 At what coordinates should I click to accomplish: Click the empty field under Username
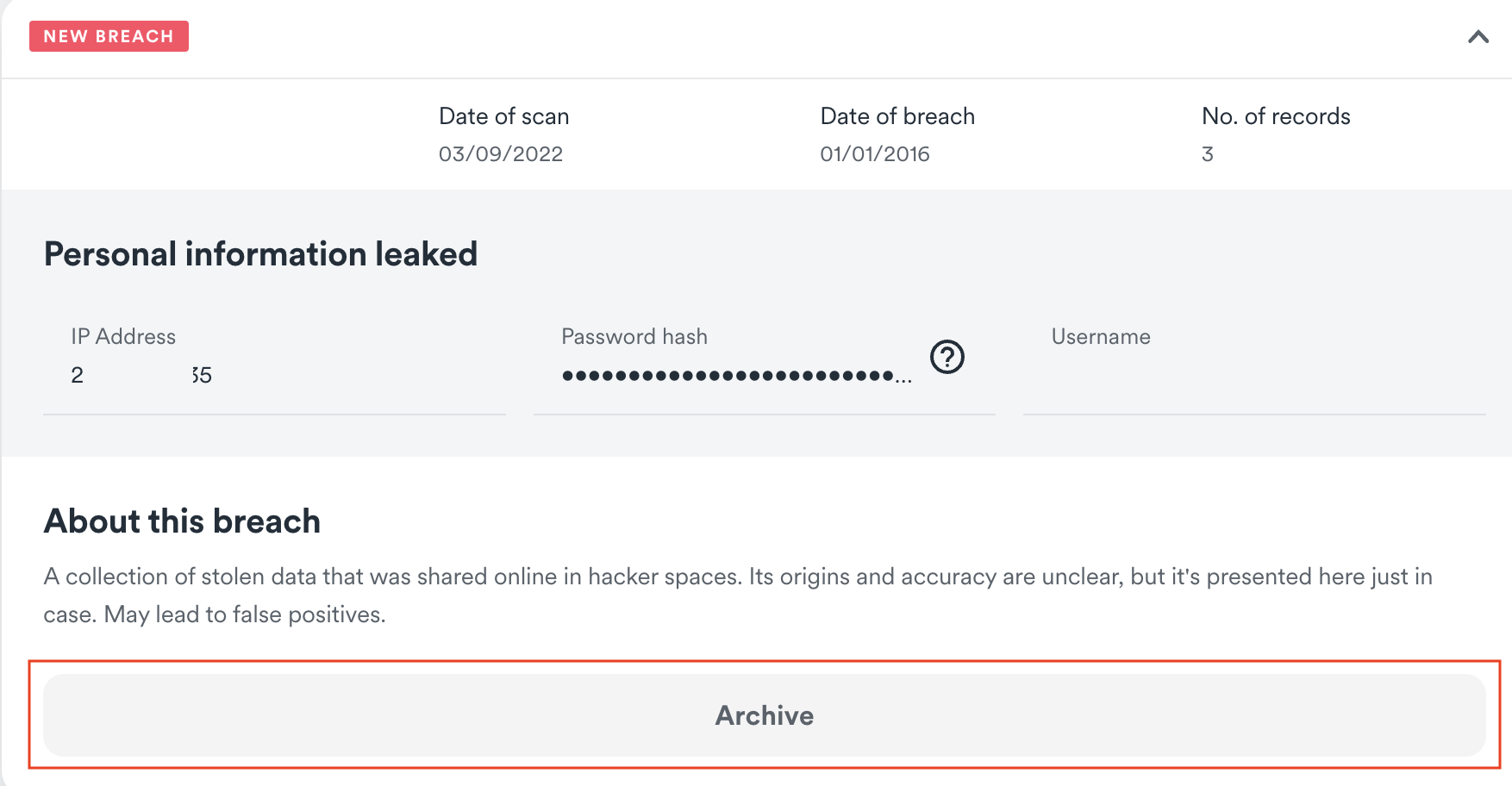pyautogui.click(x=1253, y=377)
